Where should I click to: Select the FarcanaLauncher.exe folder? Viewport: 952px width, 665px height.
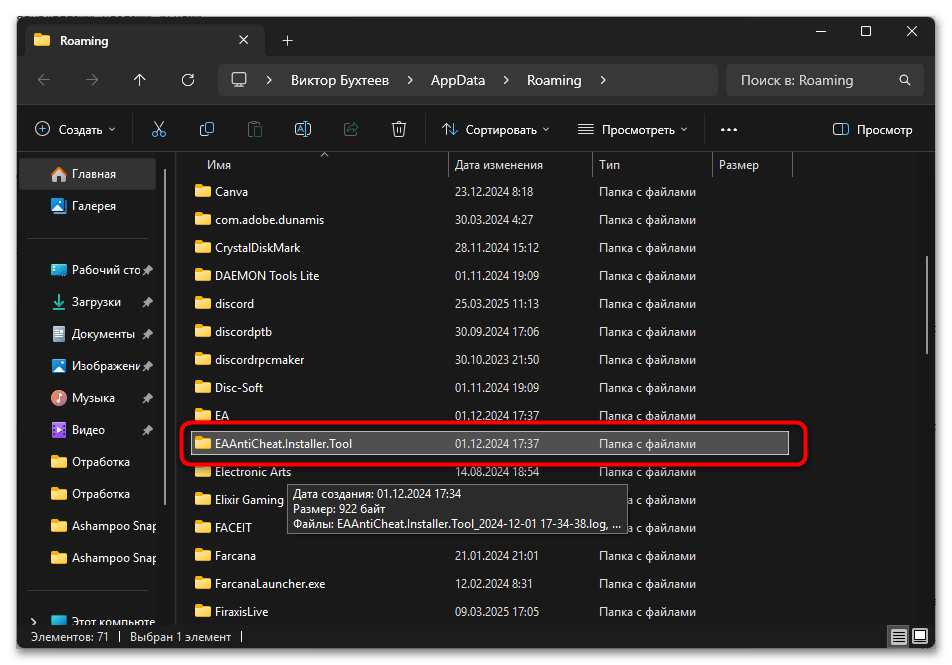pyautogui.click(x=489, y=584)
